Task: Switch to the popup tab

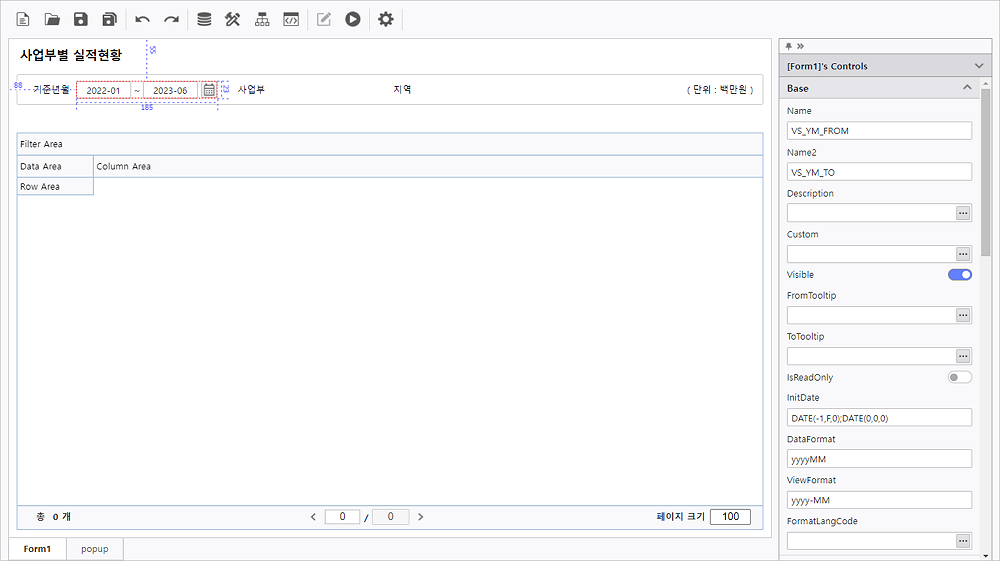Action: (x=95, y=549)
